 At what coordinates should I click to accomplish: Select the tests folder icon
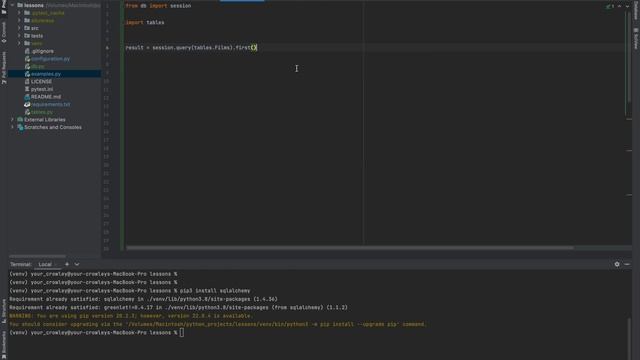[x=27, y=36]
